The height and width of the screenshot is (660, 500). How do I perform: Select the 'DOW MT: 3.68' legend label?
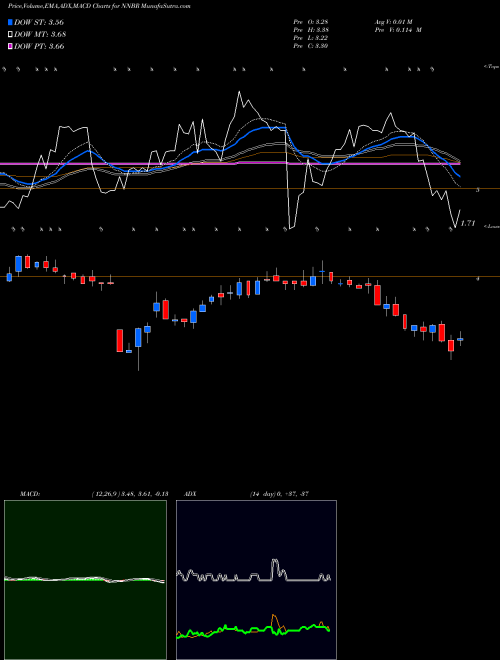click(x=40, y=35)
